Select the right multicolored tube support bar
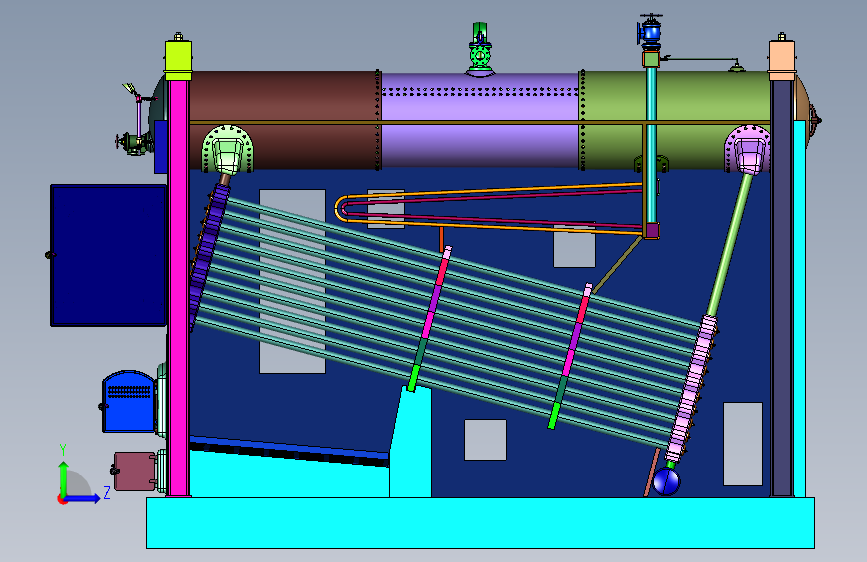This screenshot has height=562, width=867. 570,356
